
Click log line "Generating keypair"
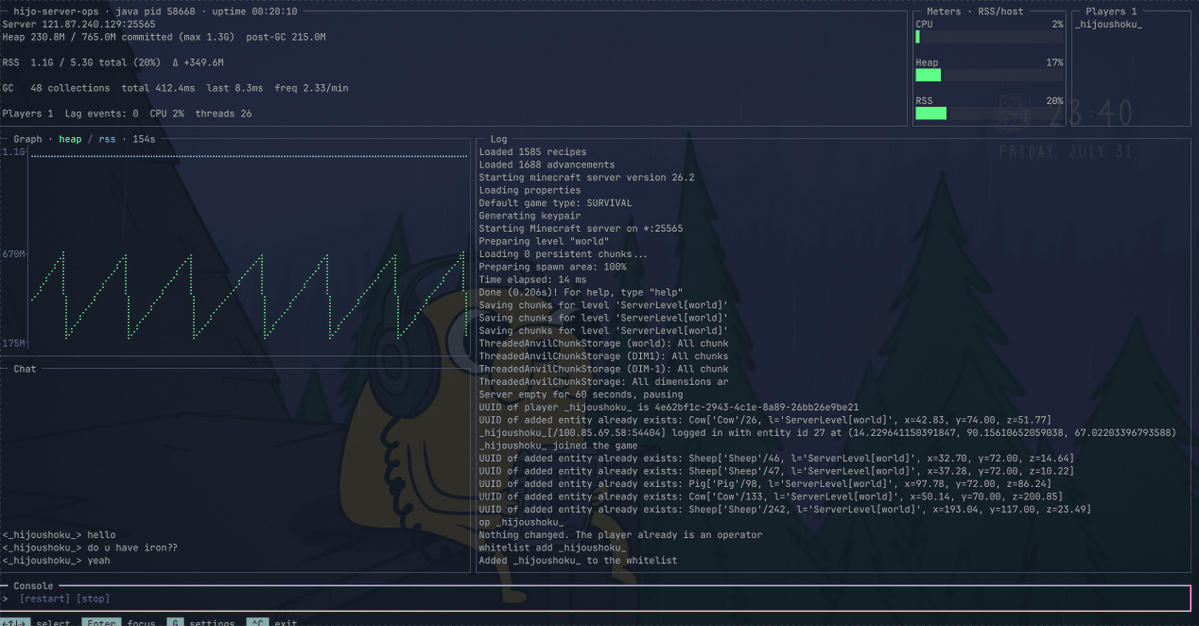[x=530, y=216]
